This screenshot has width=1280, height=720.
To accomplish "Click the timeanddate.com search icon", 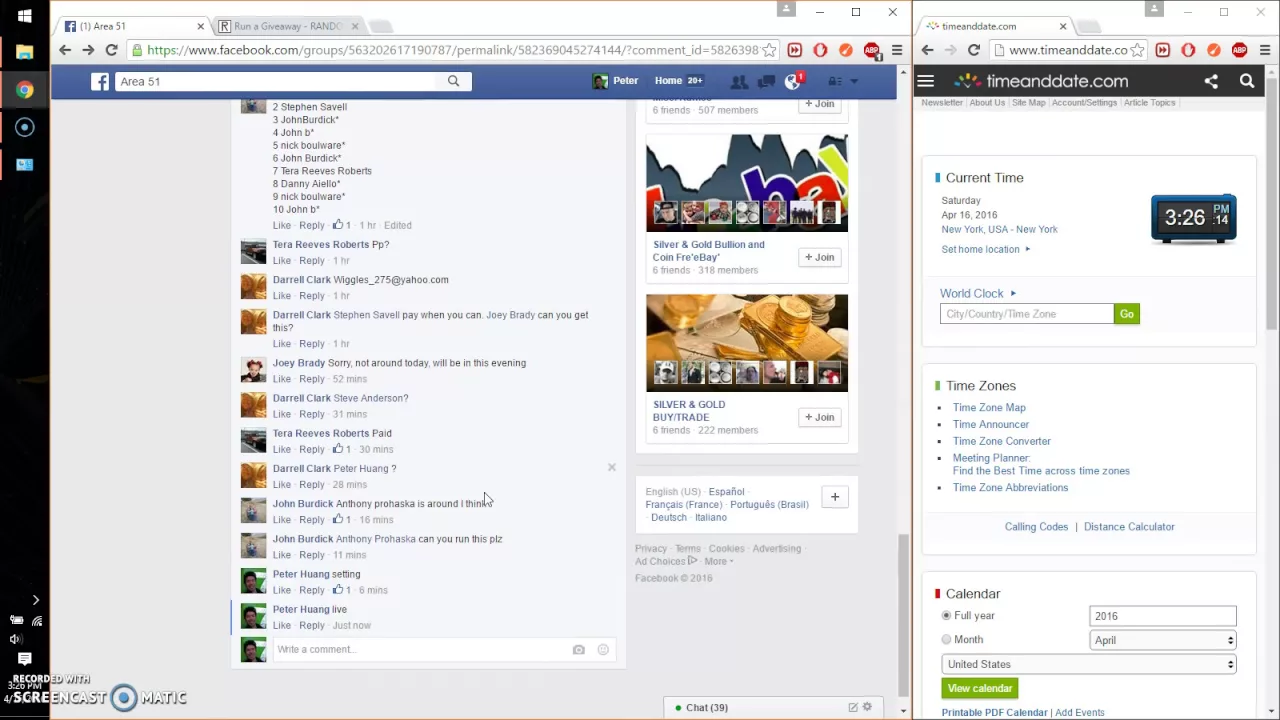I will [1247, 81].
